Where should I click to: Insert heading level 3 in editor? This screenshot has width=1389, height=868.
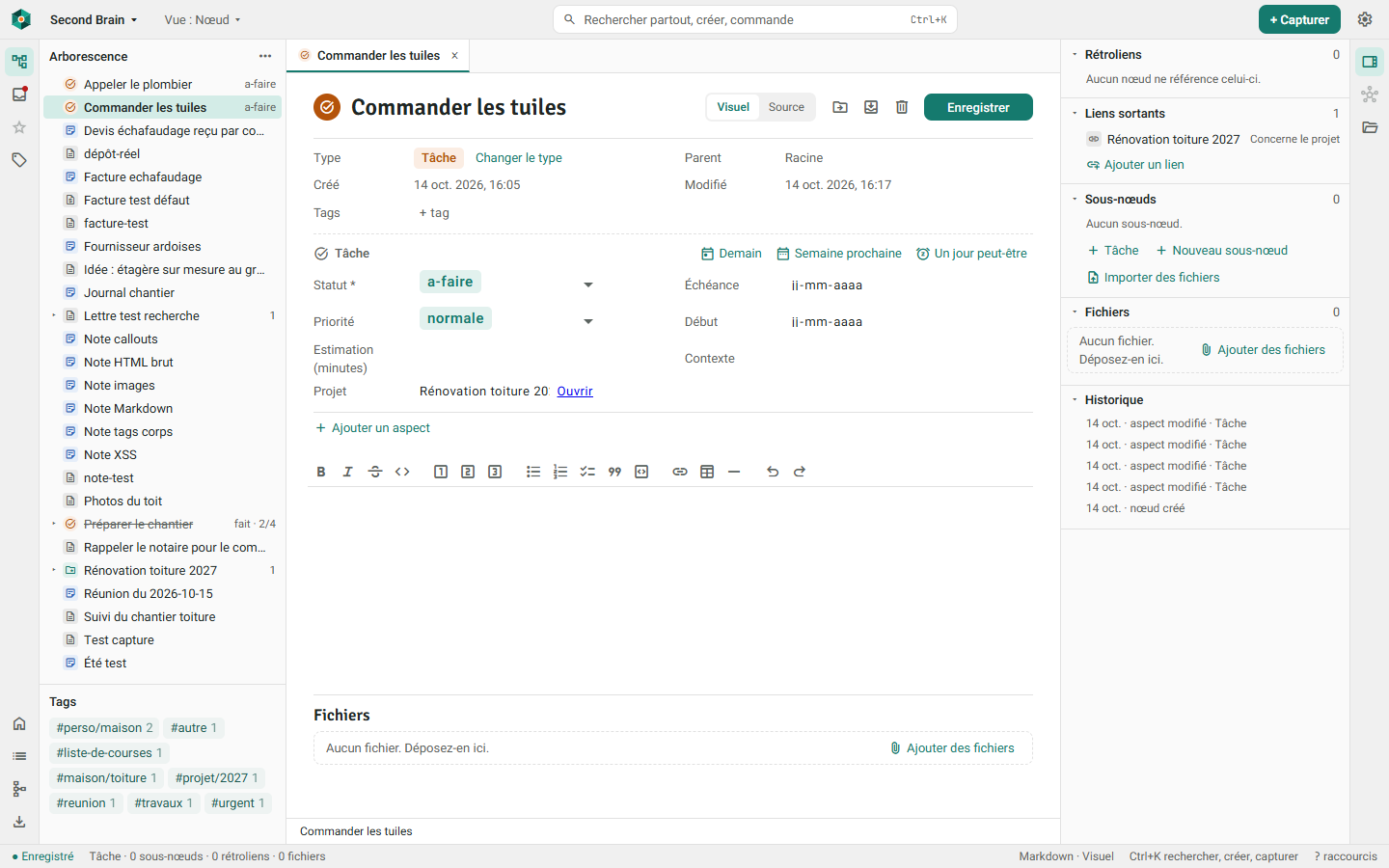pyautogui.click(x=495, y=472)
